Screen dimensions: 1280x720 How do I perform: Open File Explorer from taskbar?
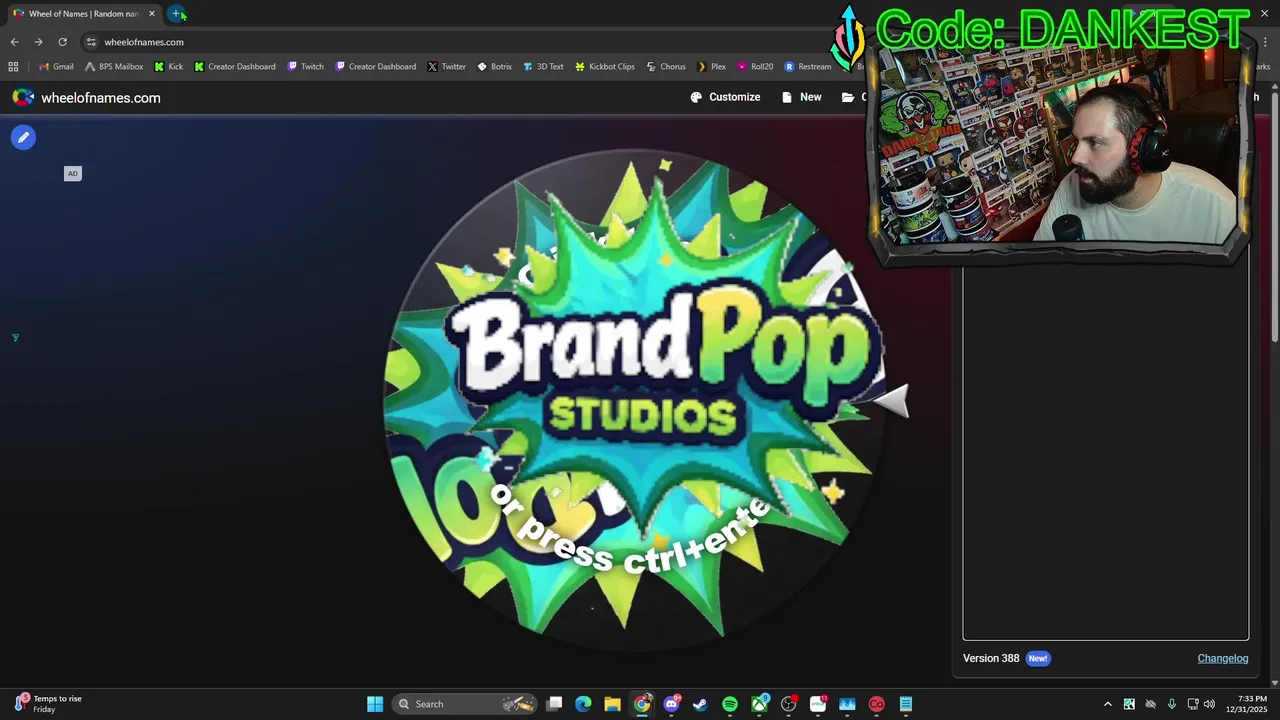pyautogui.click(x=612, y=704)
